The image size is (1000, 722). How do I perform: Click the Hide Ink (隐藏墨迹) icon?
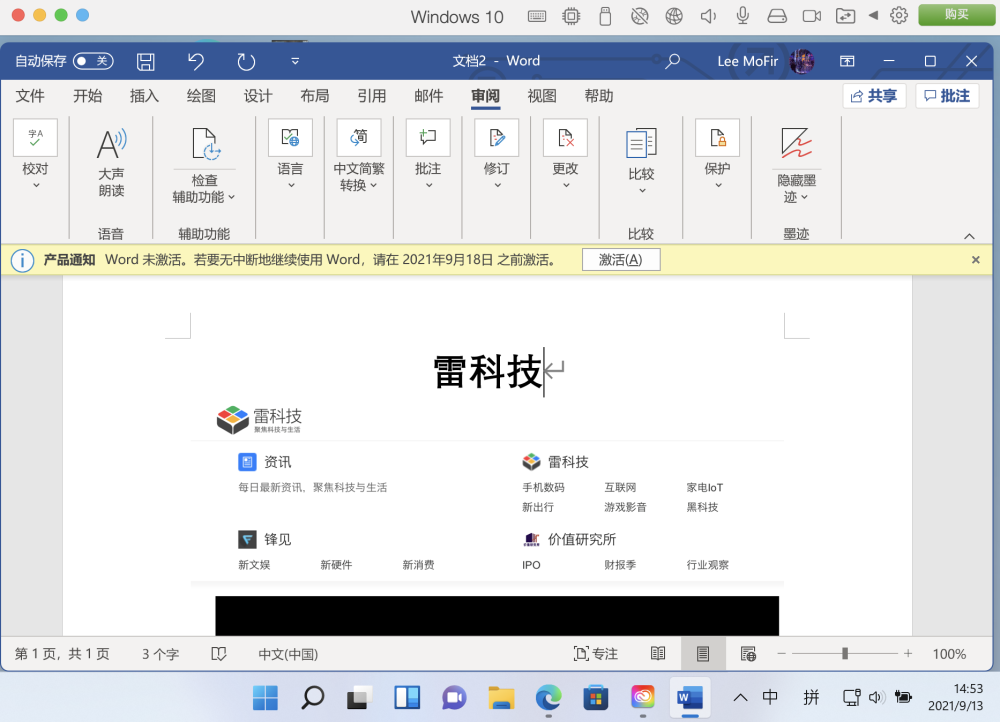796,145
